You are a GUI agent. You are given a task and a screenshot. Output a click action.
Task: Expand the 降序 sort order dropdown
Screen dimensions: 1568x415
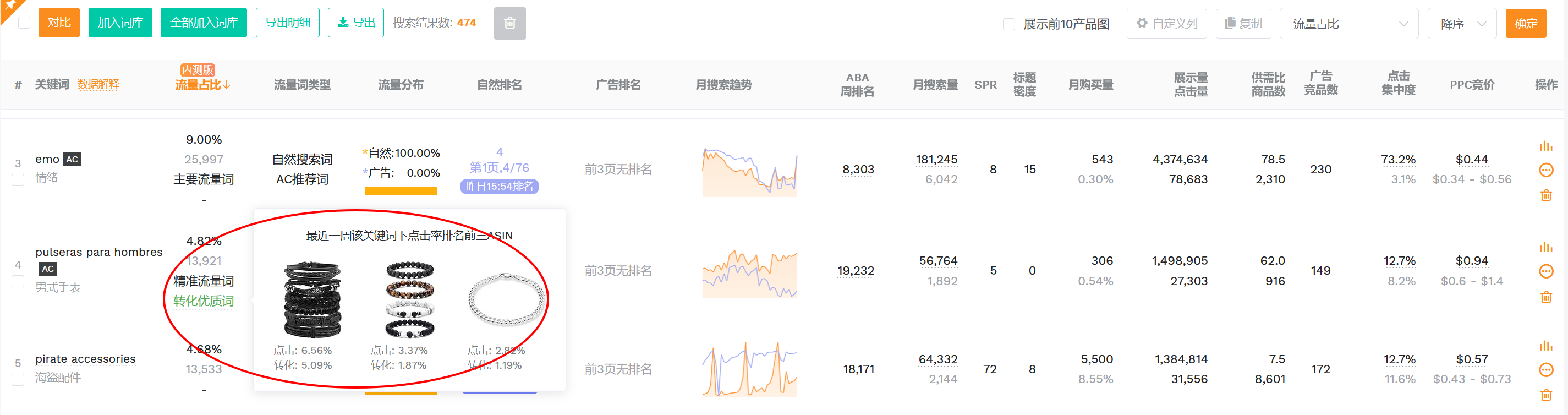point(1461,24)
